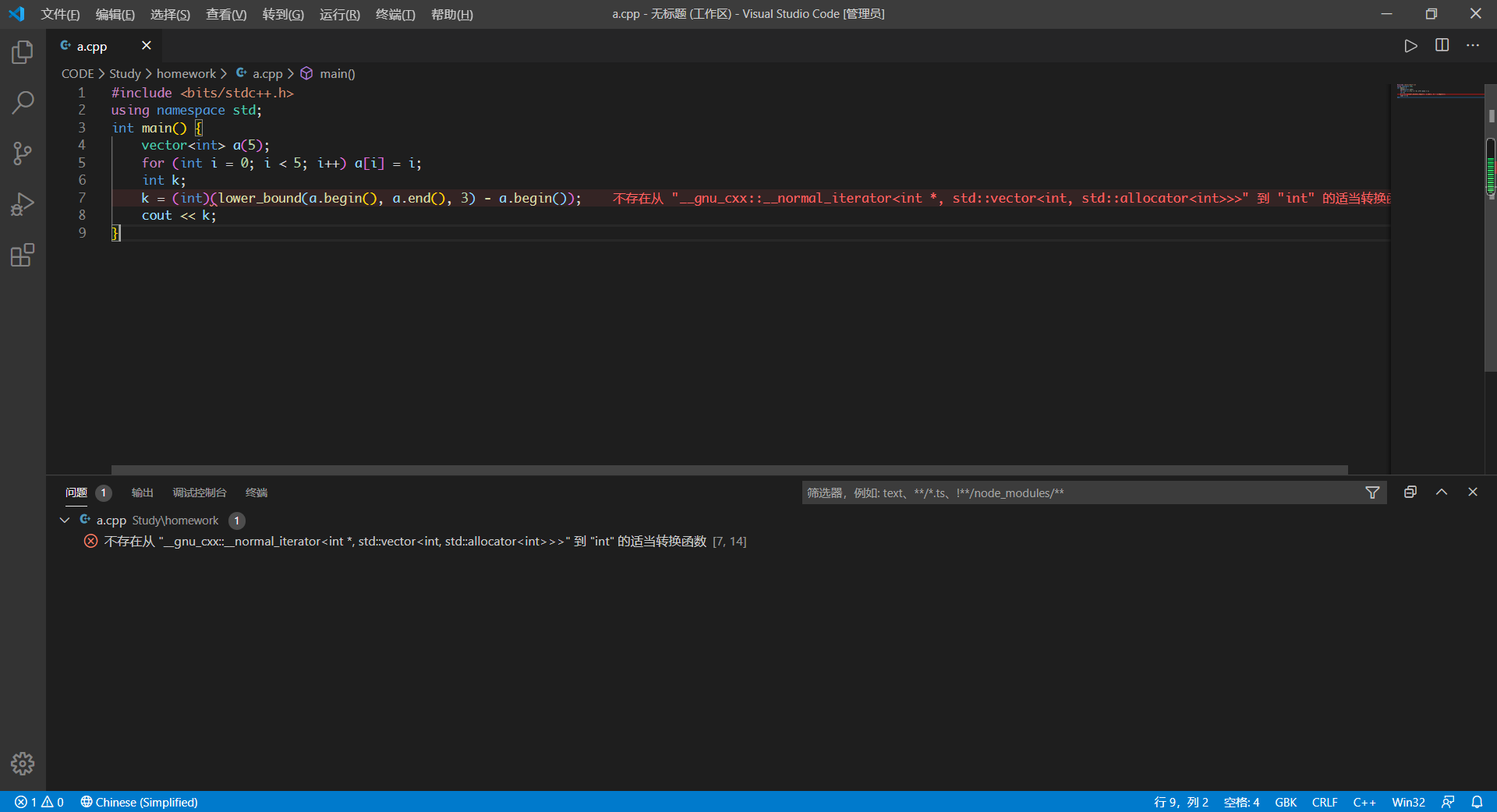Split the editor to the right
Viewport: 1497px width, 812px height.
(x=1442, y=46)
